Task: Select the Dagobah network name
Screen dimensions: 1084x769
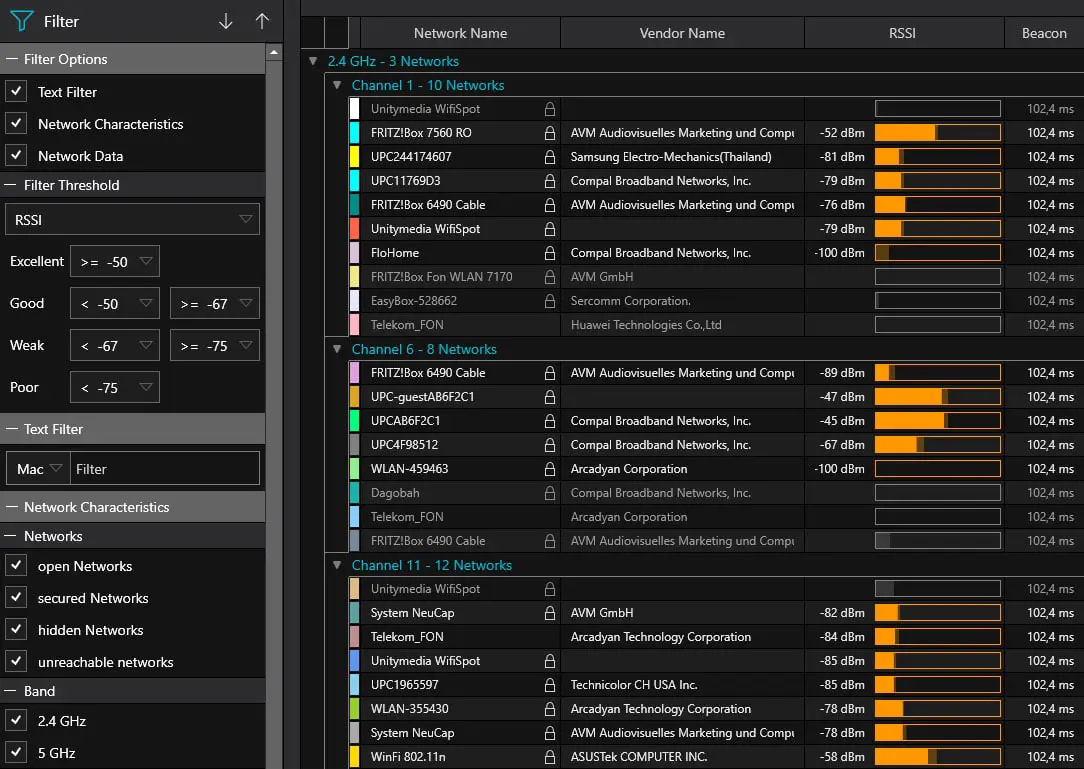Action: (x=395, y=493)
